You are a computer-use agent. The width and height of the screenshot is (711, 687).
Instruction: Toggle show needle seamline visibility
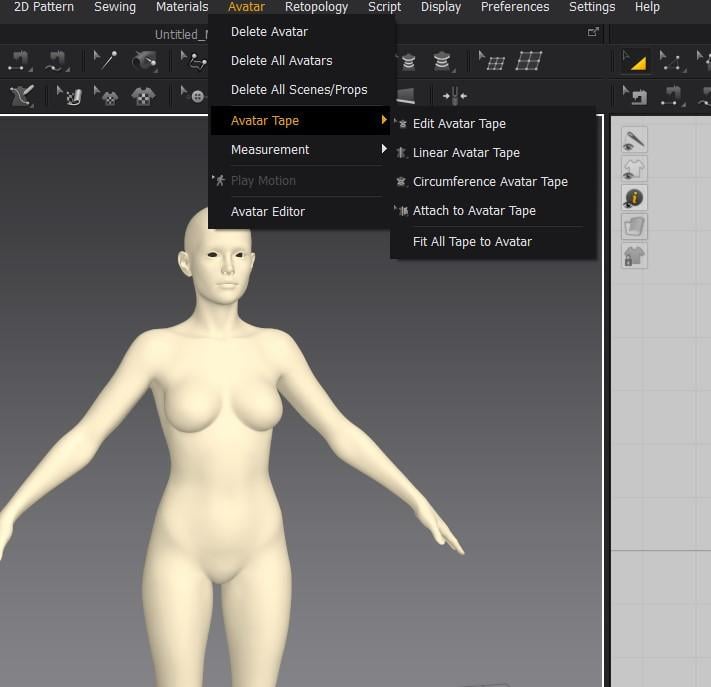tap(634, 140)
